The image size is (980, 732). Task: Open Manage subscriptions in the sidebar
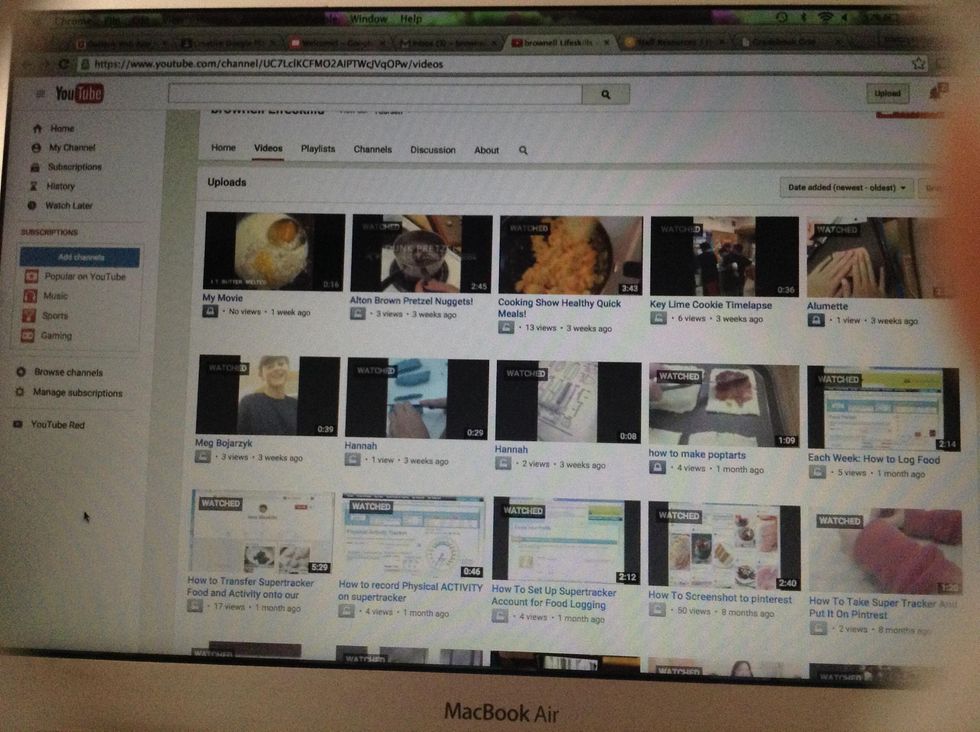[77, 393]
